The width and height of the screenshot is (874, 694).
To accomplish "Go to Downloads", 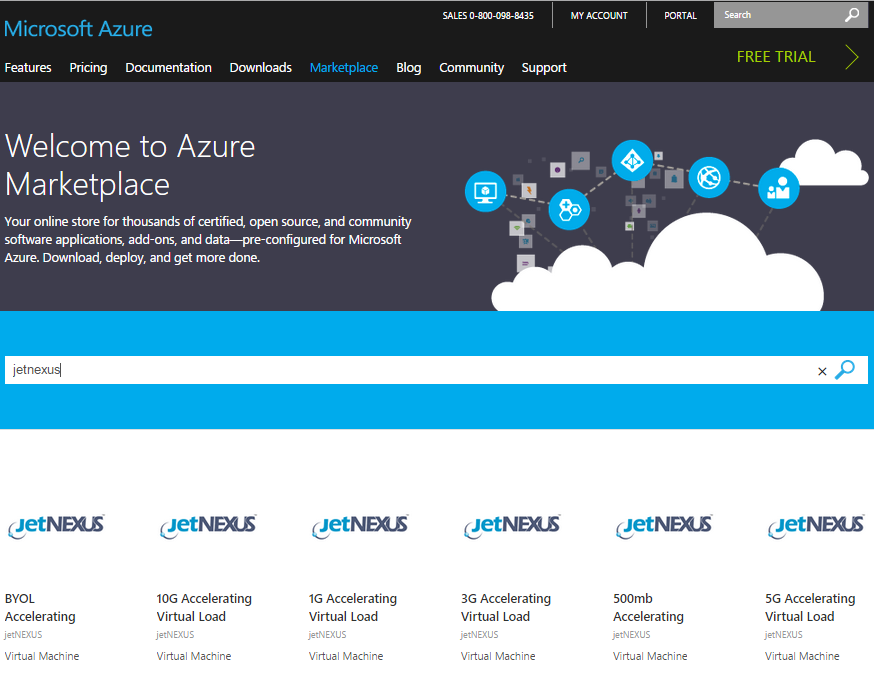I will [260, 67].
